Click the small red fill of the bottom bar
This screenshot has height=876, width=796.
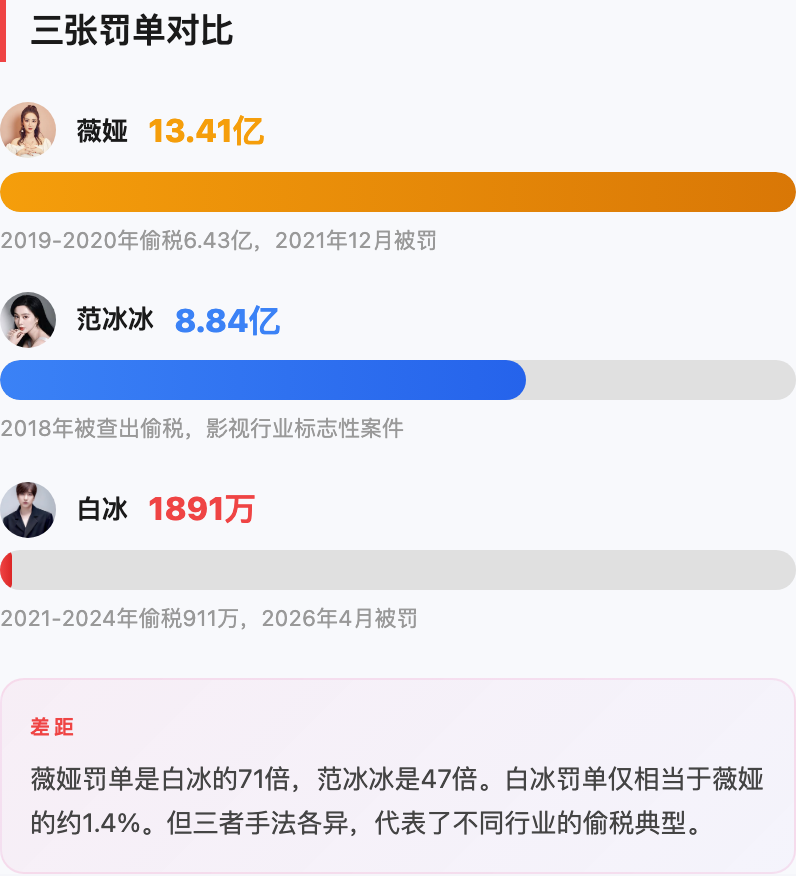(6, 570)
